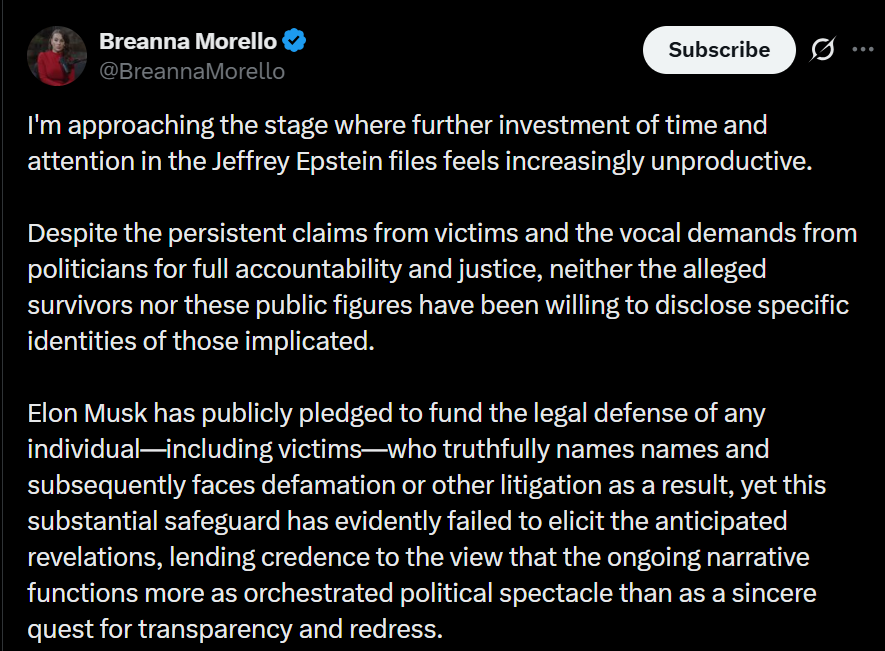
Task: Click "quest for transparency and redress" line
Action: tap(234, 629)
